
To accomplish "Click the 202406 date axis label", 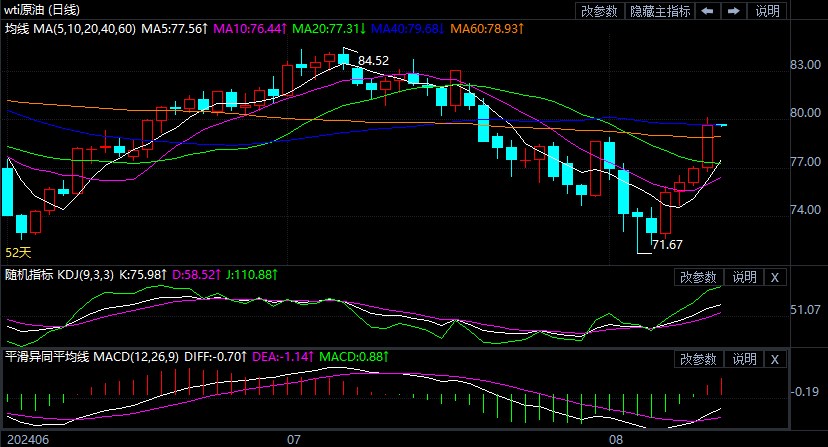I will click(28, 440).
